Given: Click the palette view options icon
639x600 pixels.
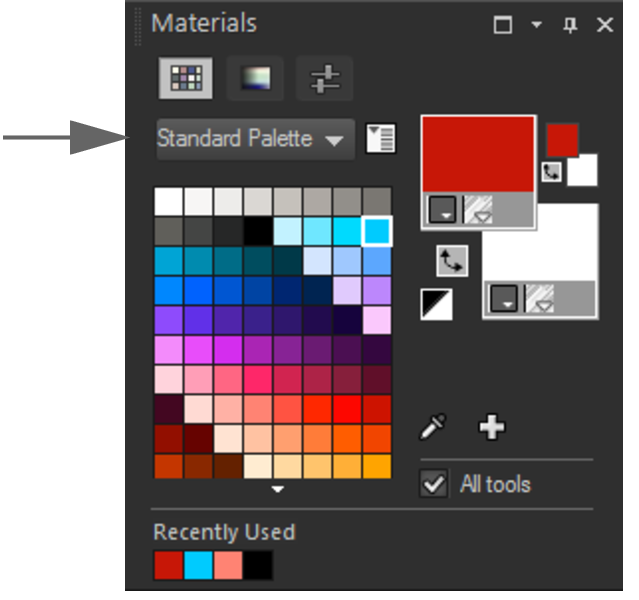Looking at the screenshot, I should point(381,139).
